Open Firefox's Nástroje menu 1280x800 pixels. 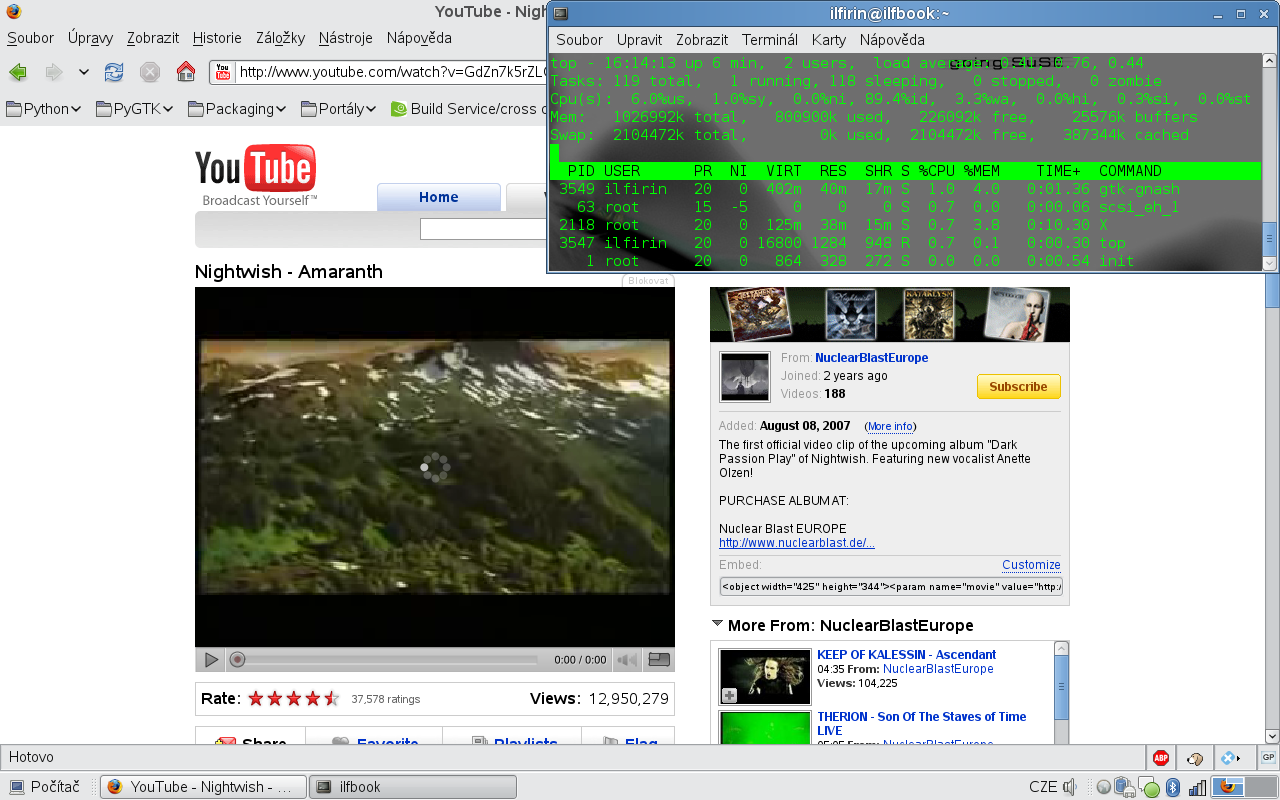click(346, 38)
